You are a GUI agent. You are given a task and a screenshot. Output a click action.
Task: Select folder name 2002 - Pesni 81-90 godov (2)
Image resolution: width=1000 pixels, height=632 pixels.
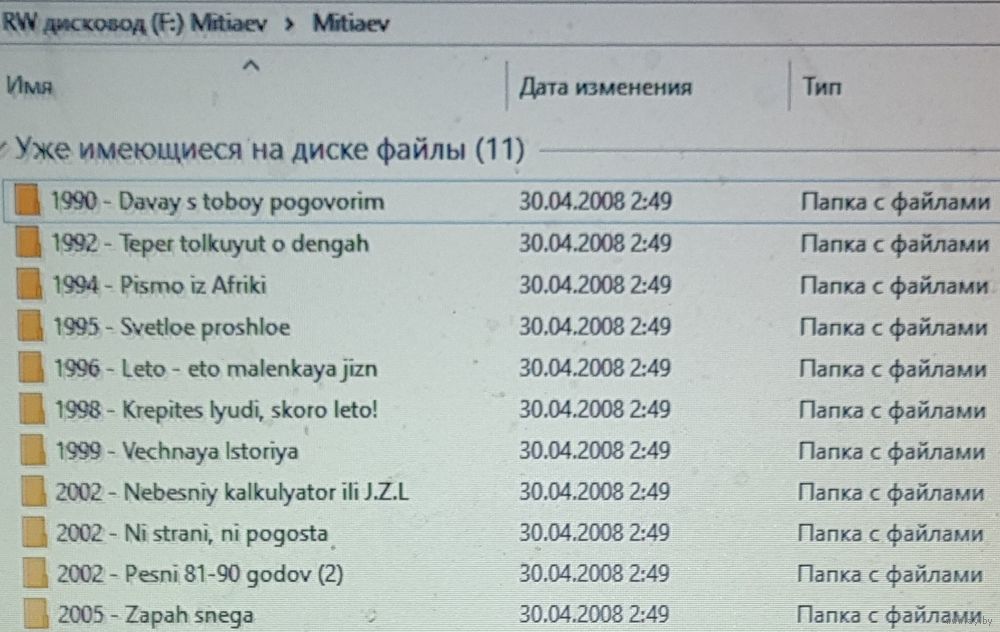tap(200, 574)
